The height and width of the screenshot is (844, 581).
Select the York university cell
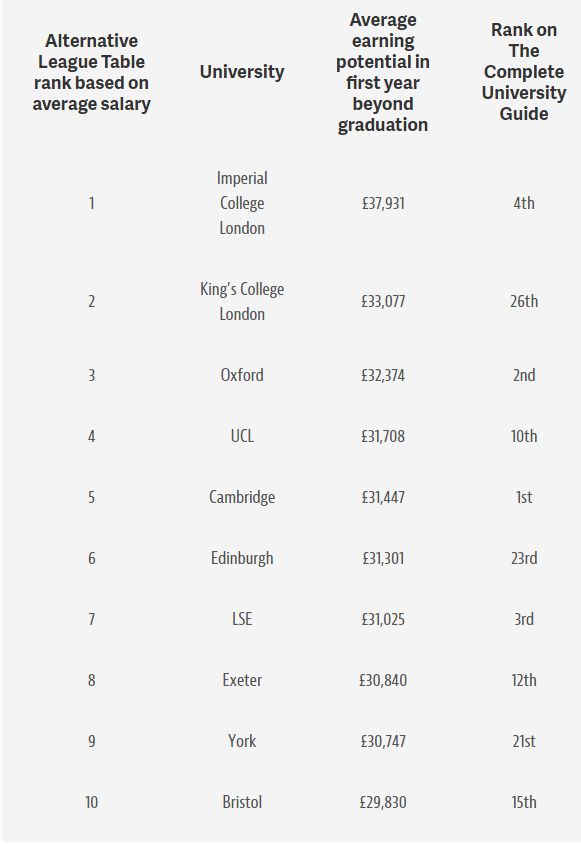(242, 741)
